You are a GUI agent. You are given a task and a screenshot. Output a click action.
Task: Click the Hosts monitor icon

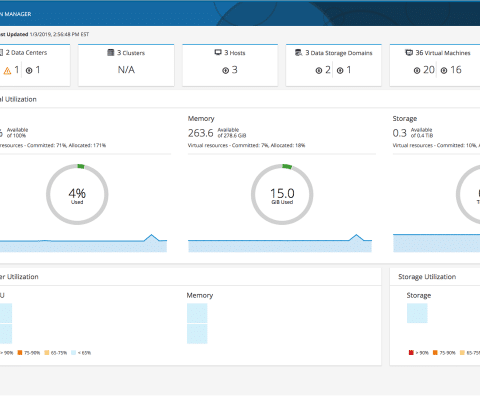click(218, 53)
